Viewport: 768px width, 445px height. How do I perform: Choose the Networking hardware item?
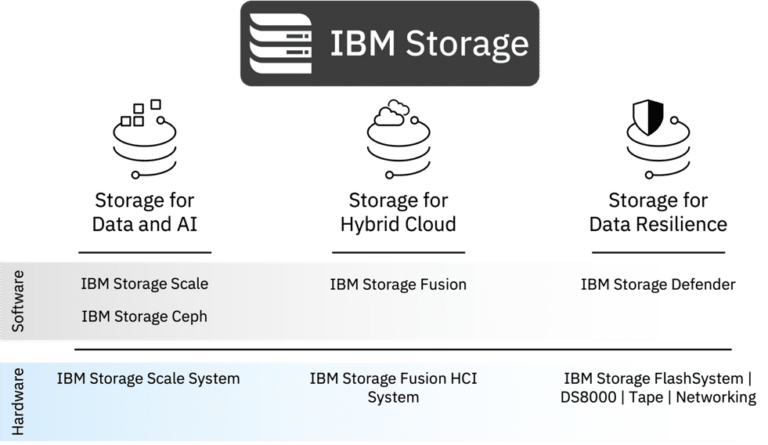point(716,397)
